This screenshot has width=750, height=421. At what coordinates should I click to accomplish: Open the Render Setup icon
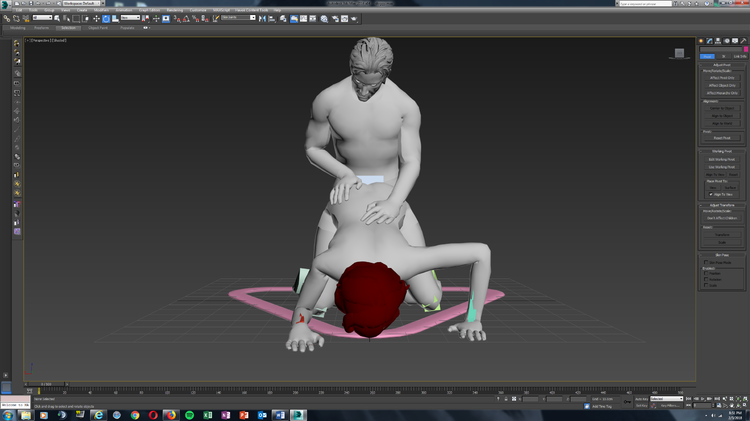coord(335,19)
